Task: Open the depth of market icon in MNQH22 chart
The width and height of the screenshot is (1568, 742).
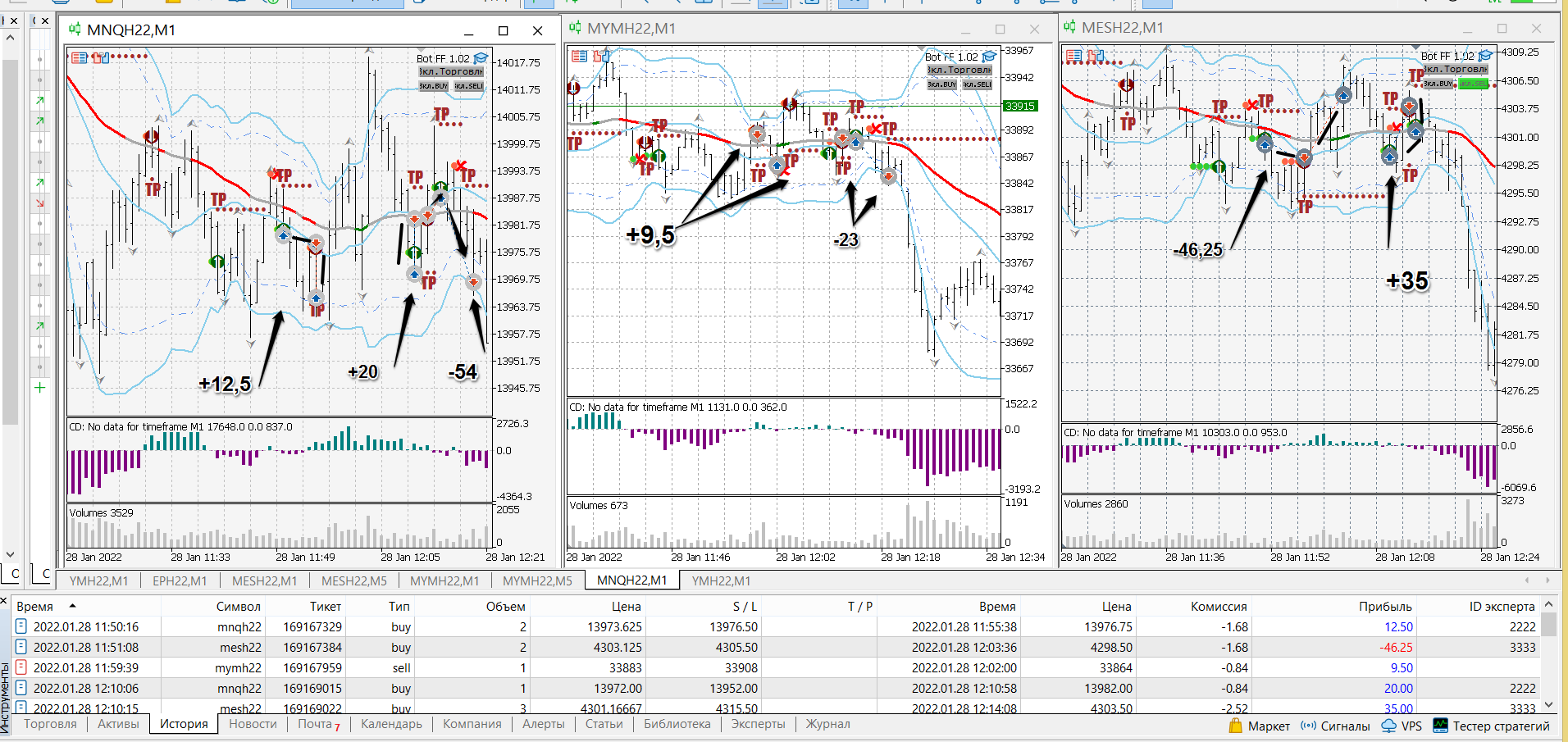Action: pyautogui.click(x=100, y=57)
